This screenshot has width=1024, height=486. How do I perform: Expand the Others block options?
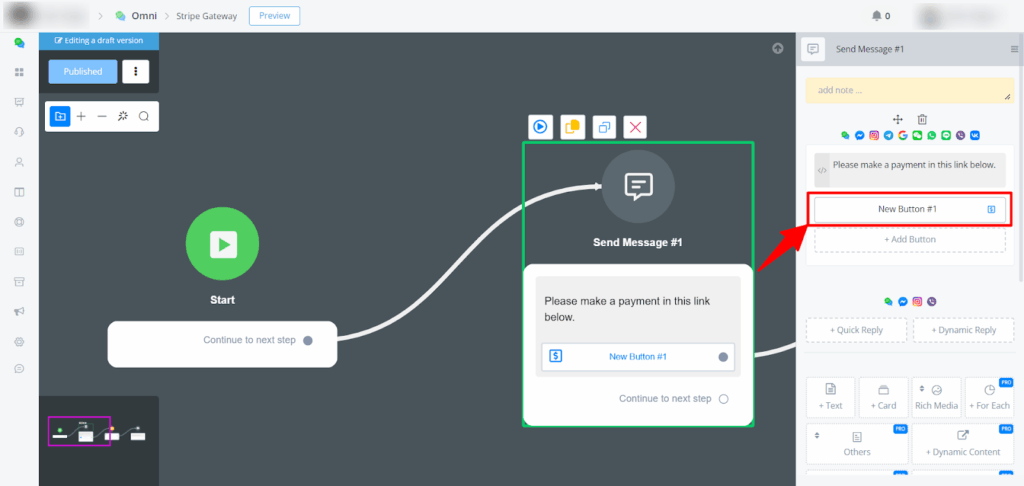[857, 443]
